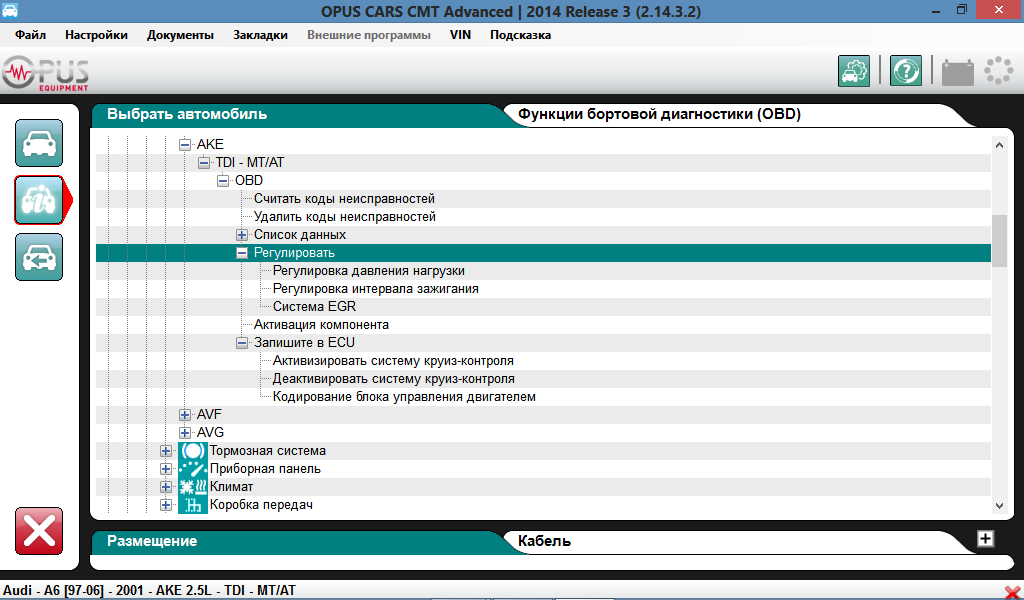Select Деактивировать систему круиз-контроля
The height and width of the screenshot is (600, 1024).
tap(394, 379)
